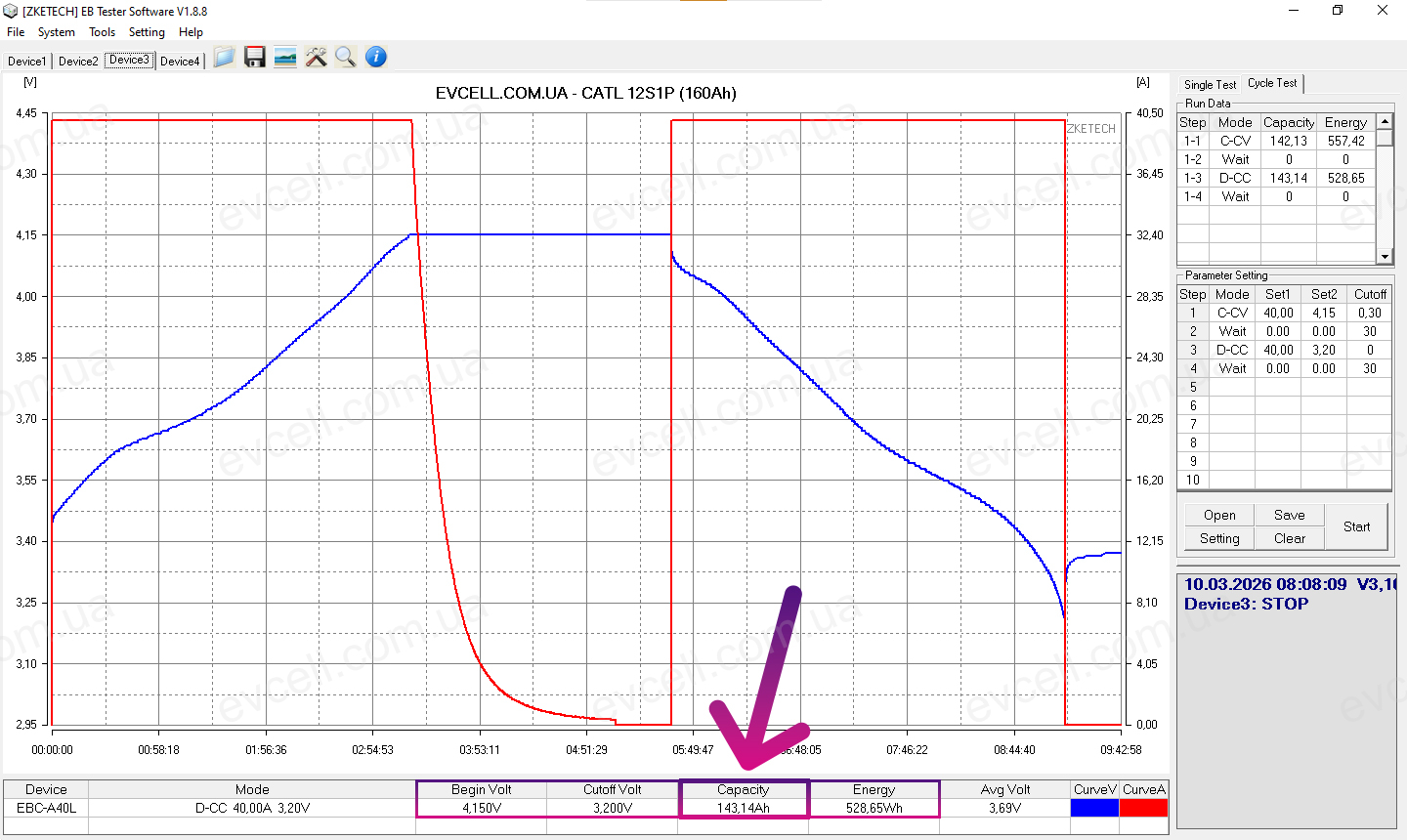Open settings via hammer and wrench icon
The width and height of the screenshot is (1407, 840).
(x=316, y=58)
